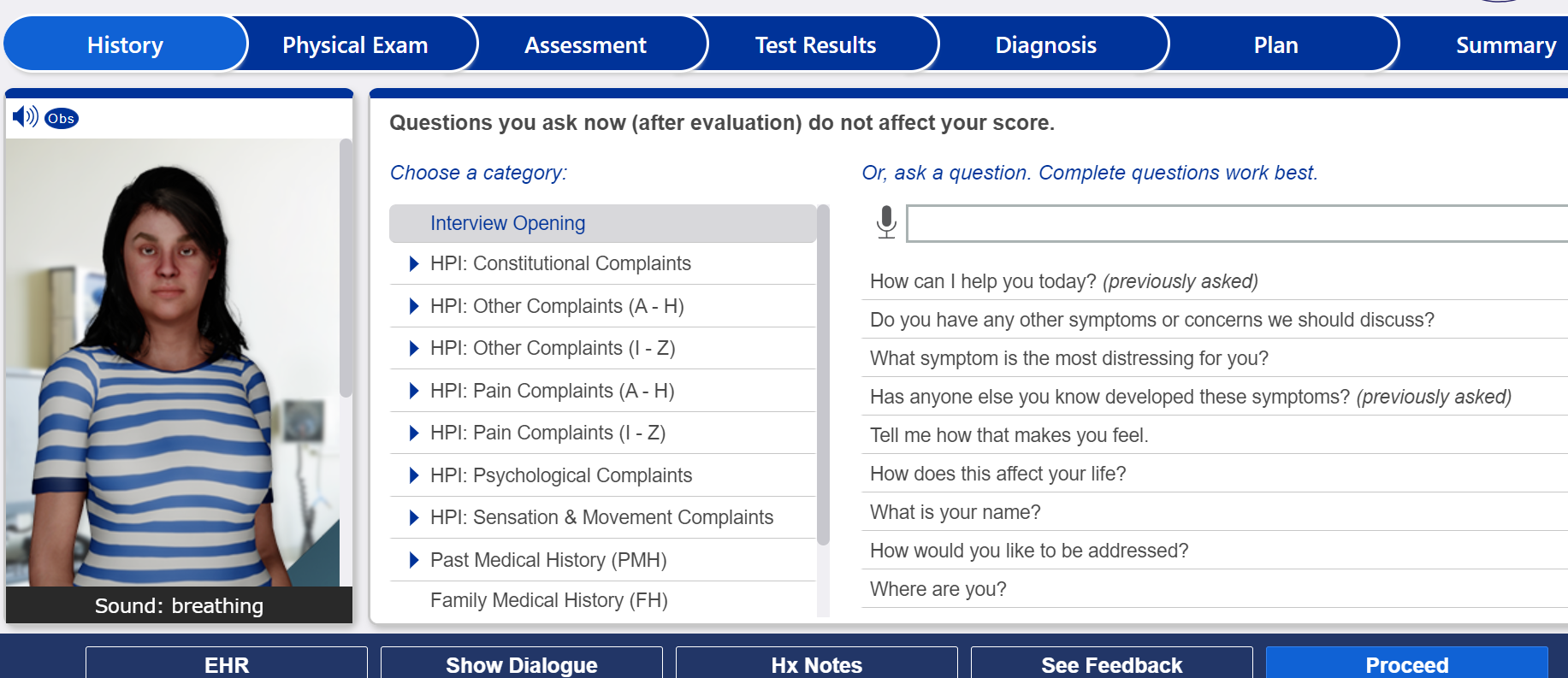The image size is (1568, 678).
Task: Click the speaker icon above the patient
Action: pyautogui.click(x=23, y=116)
